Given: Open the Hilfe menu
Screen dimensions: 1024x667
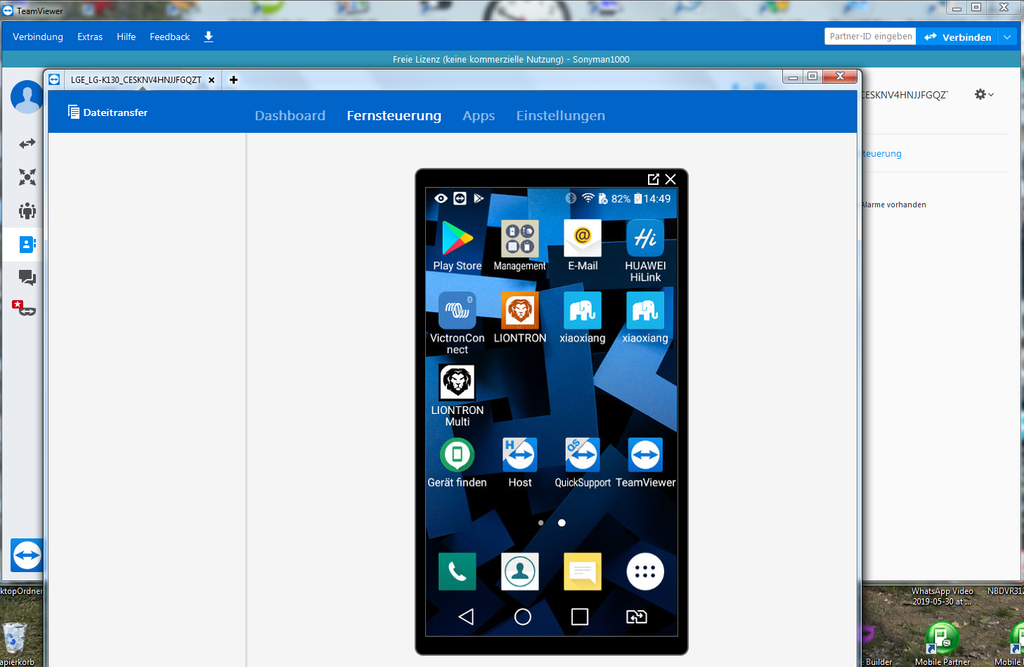Looking at the screenshot, I should (x=126, y=37).
